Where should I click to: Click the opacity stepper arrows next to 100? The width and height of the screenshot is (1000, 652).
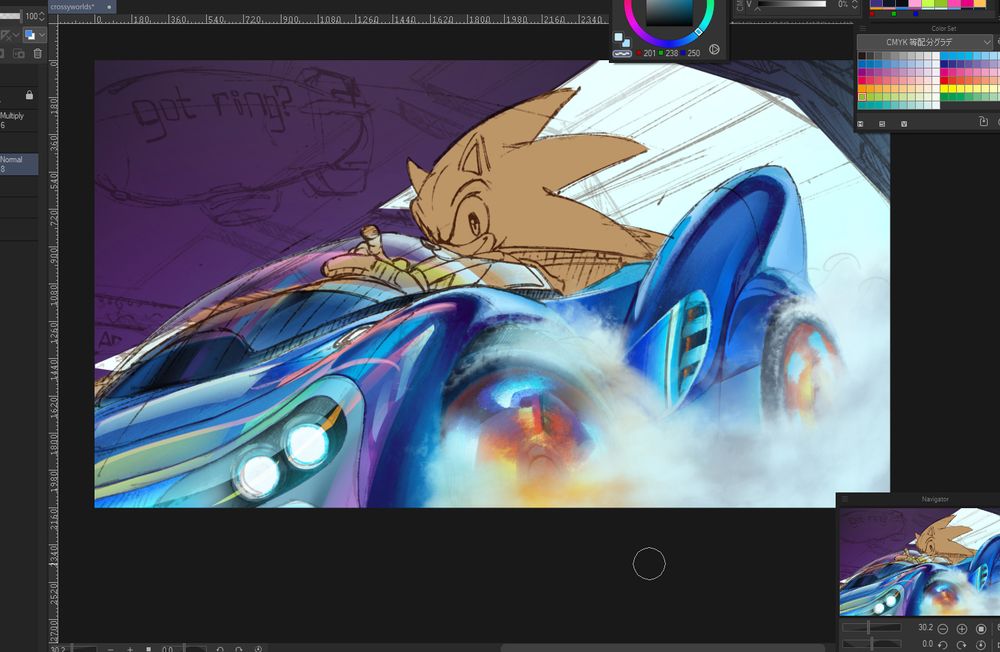(42, 16)
